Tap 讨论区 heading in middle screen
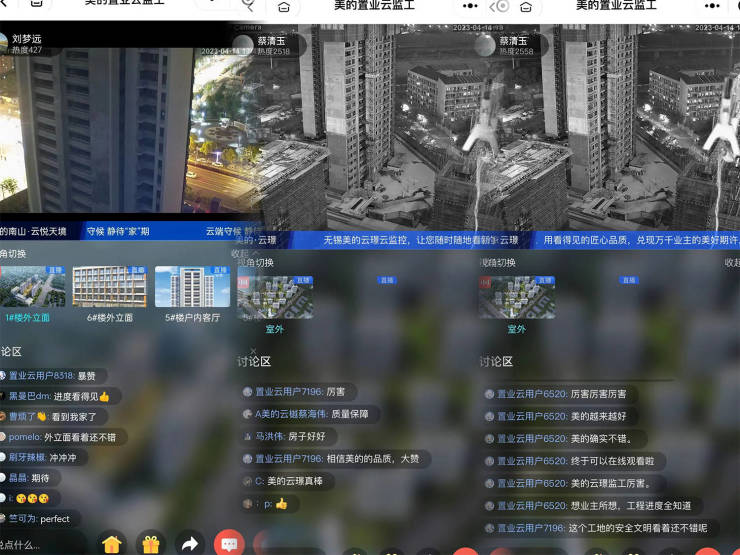This screenshot has height=555, width=740. point(254,362)
